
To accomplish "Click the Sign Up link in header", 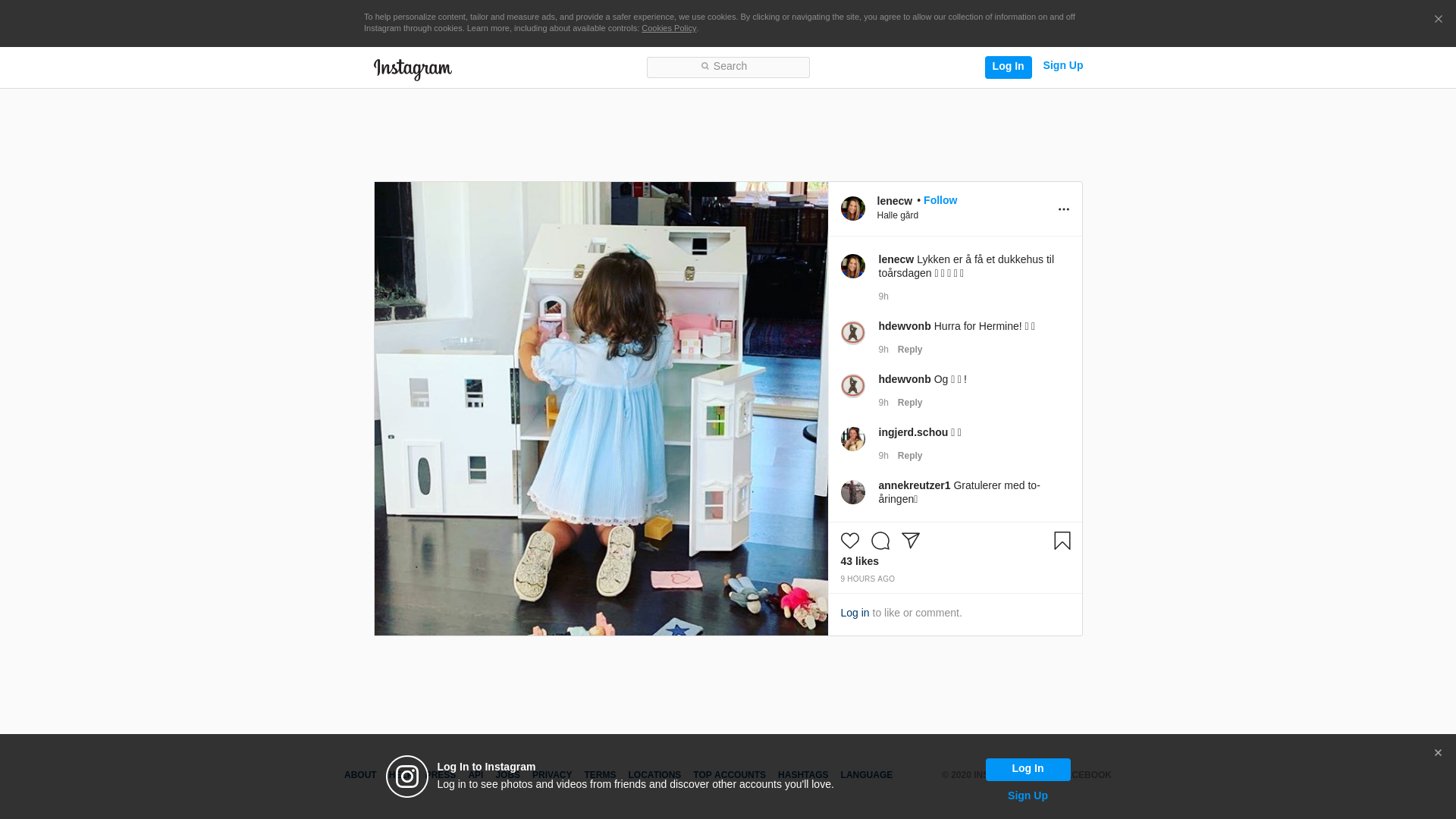I will tap(1062, 65).
